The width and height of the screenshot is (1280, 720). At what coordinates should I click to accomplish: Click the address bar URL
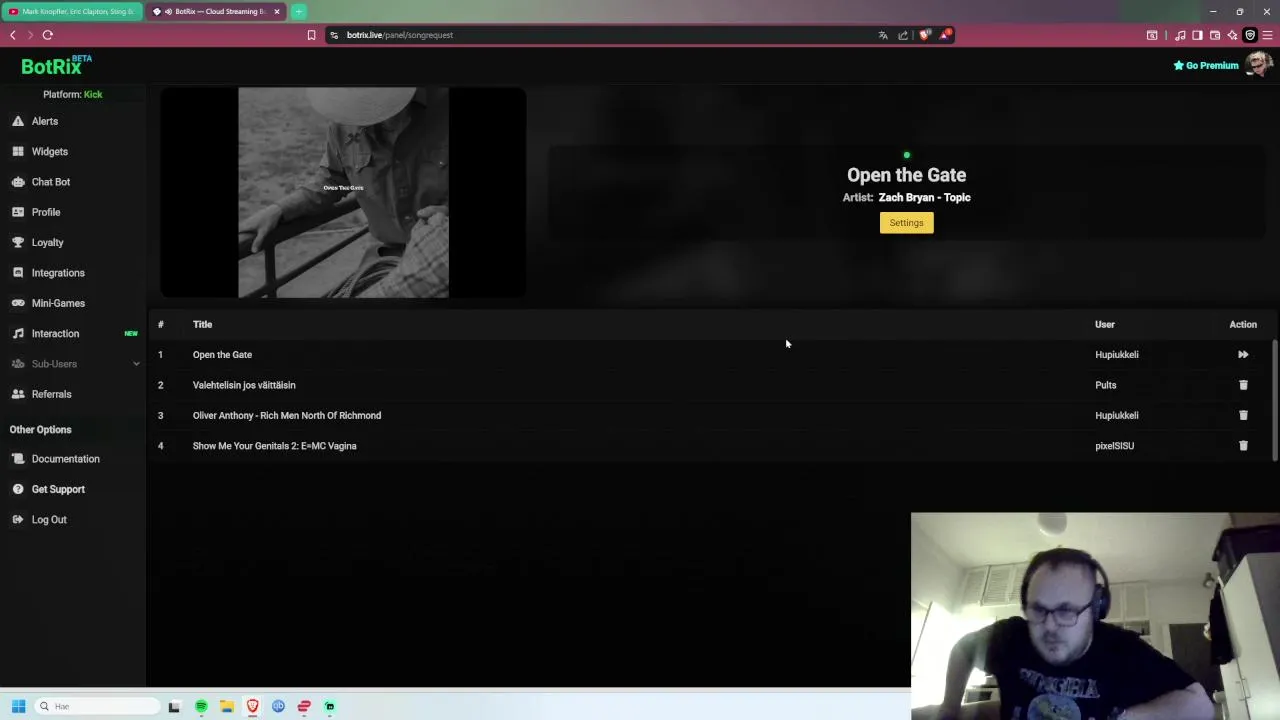(x=400, y=35)
